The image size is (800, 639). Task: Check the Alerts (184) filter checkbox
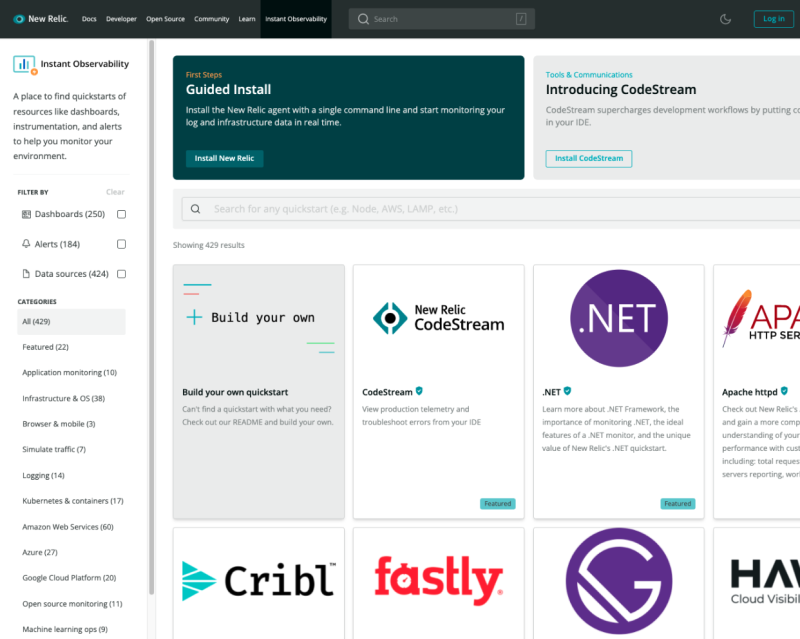[121, 244]
